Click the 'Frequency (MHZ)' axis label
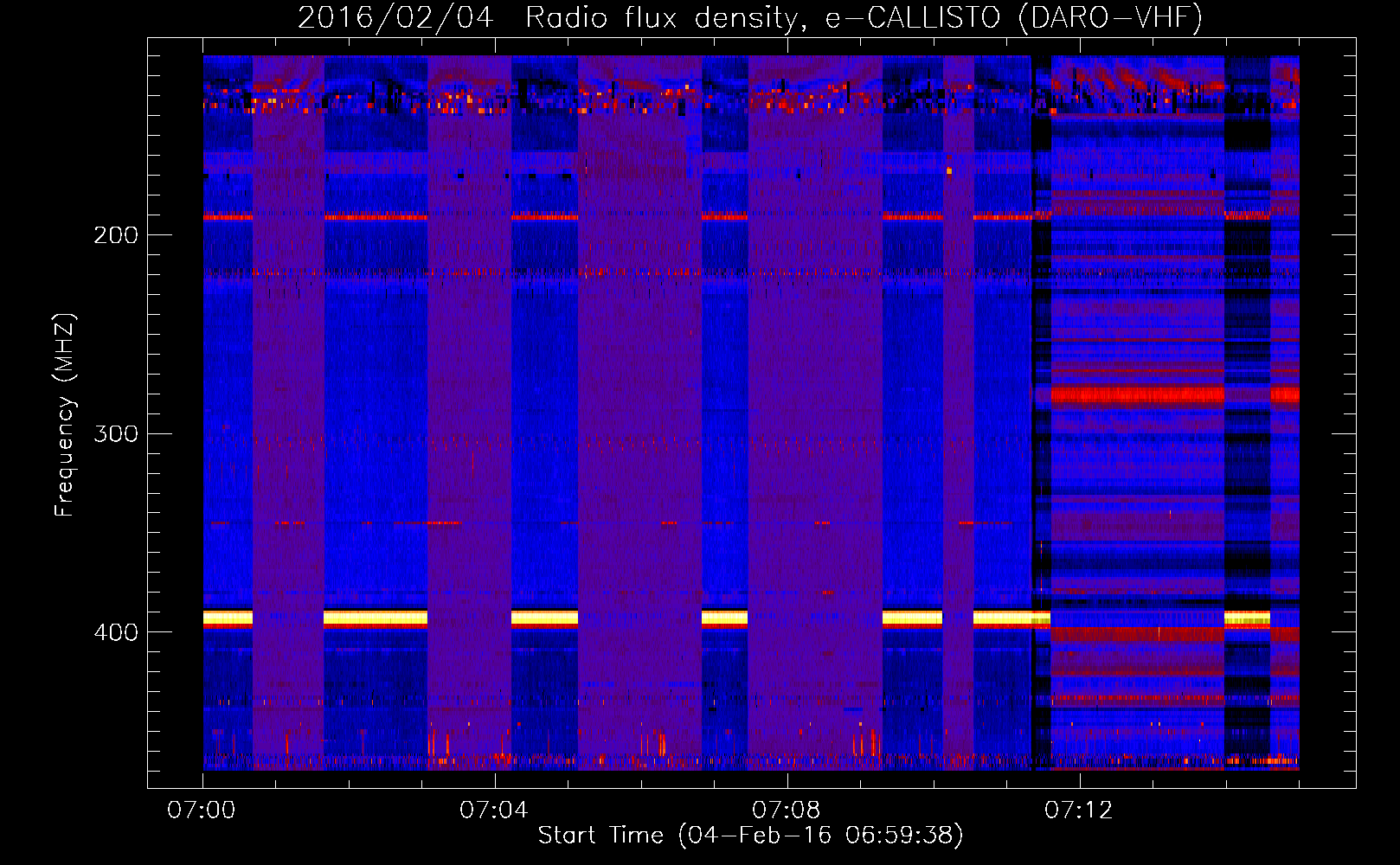The width and height of the screenshot is (1400, 865). tap(65, 415)
